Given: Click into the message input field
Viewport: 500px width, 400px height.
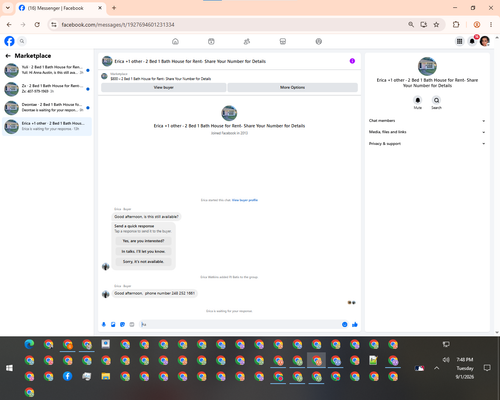Looking at the screenshot, I should pyautogui.click(x=240, y=324).
